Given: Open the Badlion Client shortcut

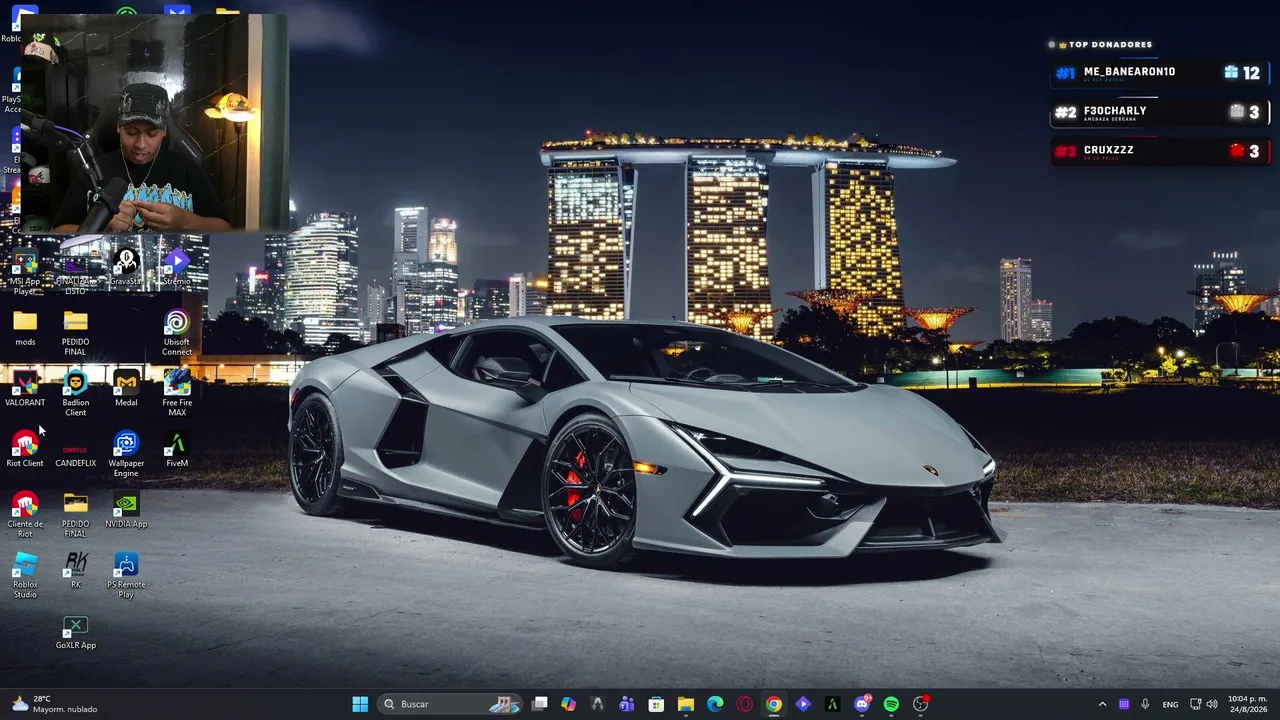Looking at the screenshot, I should pyautogui.click(x=76, y=394).
